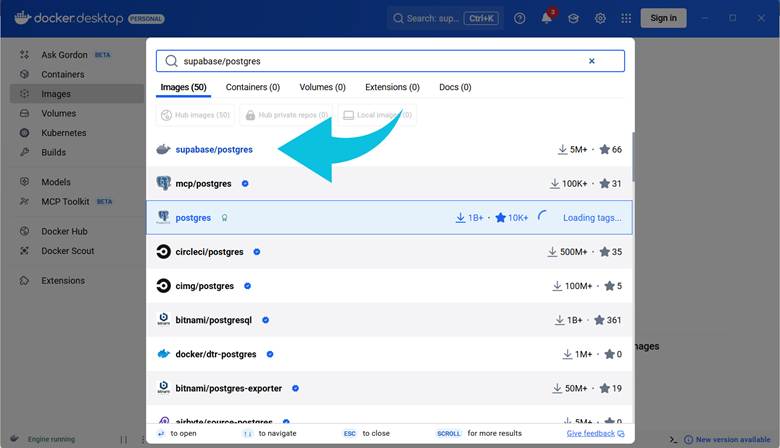The height and width of the screenshot is (448, 780).
Task: Select the postgres official image result
Action: click(389, 218)
